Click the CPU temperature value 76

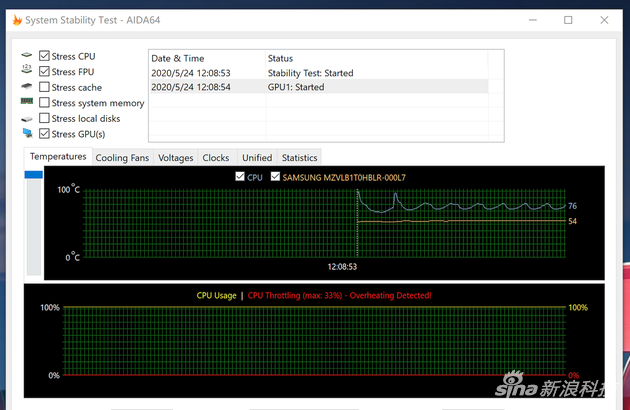point(572,206)
